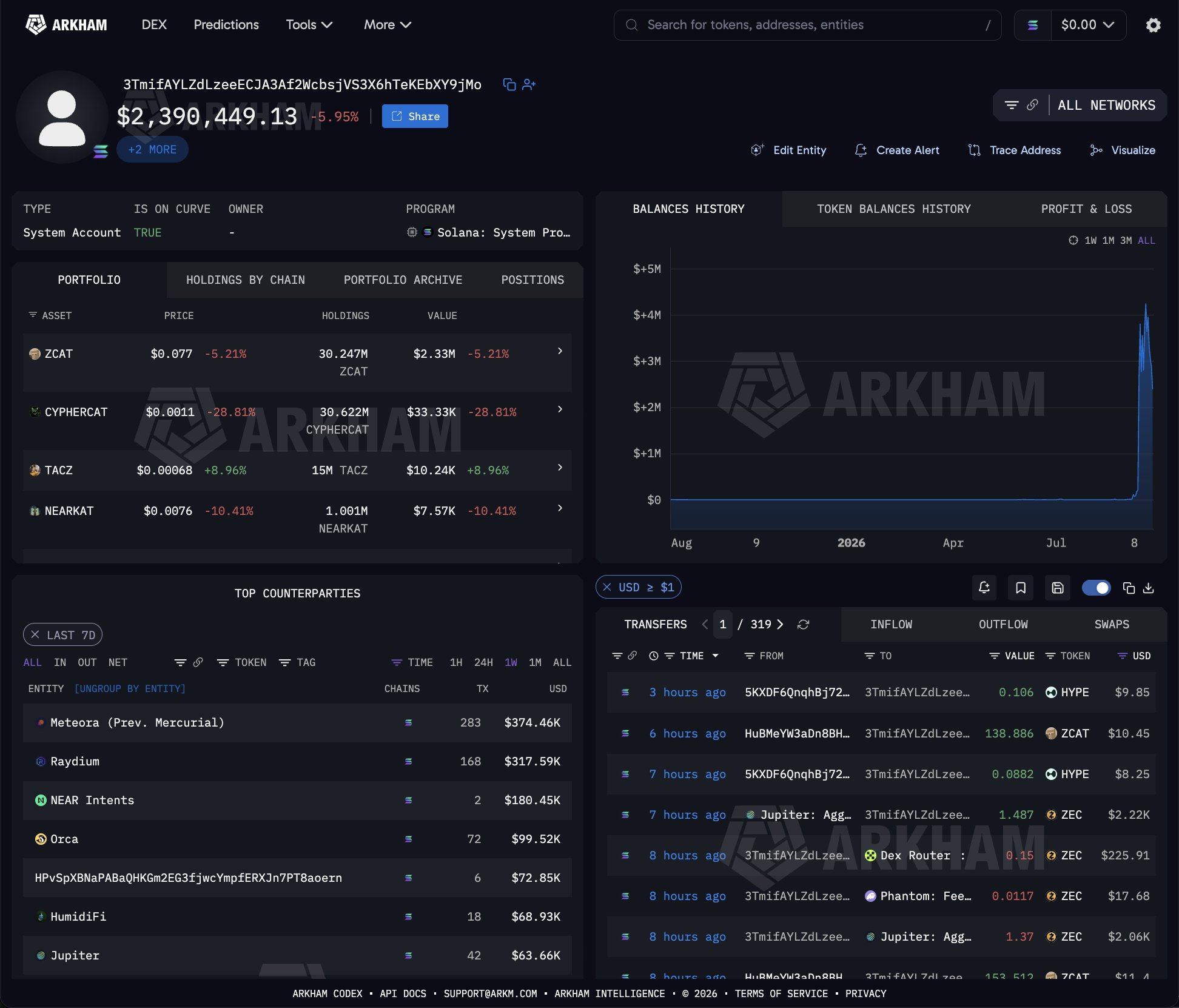Select the NET counterparties direction
1179x1008 pixels.
[x=118, y=662]
